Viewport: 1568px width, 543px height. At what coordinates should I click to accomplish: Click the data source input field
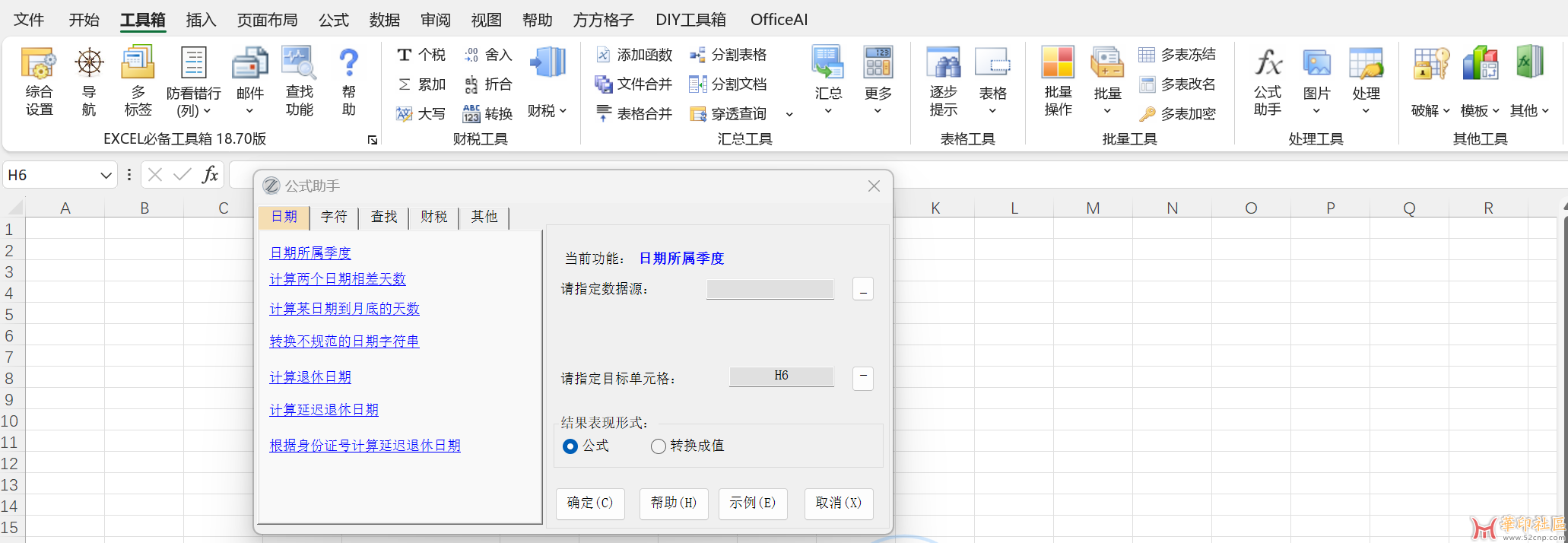tap(770, 290)
